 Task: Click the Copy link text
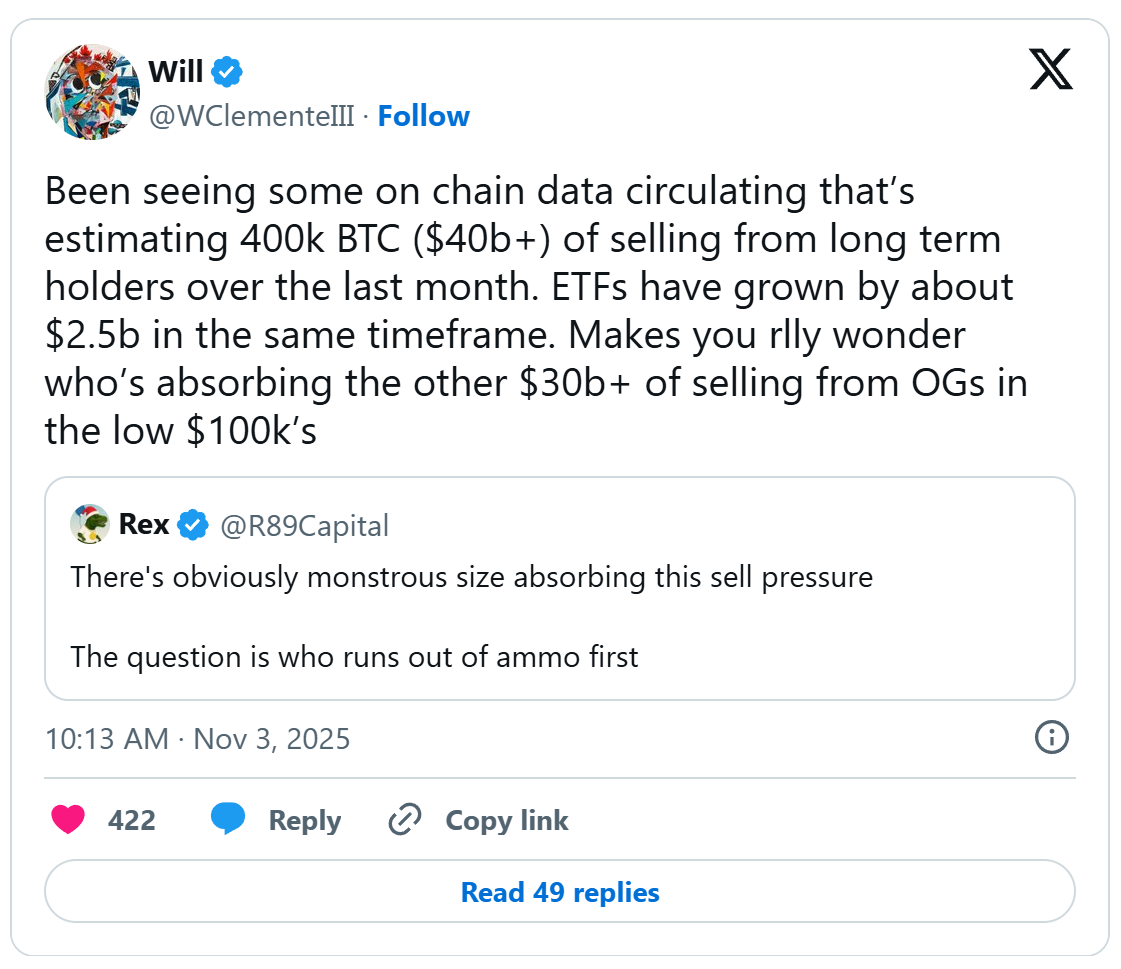tap(506, 821)
